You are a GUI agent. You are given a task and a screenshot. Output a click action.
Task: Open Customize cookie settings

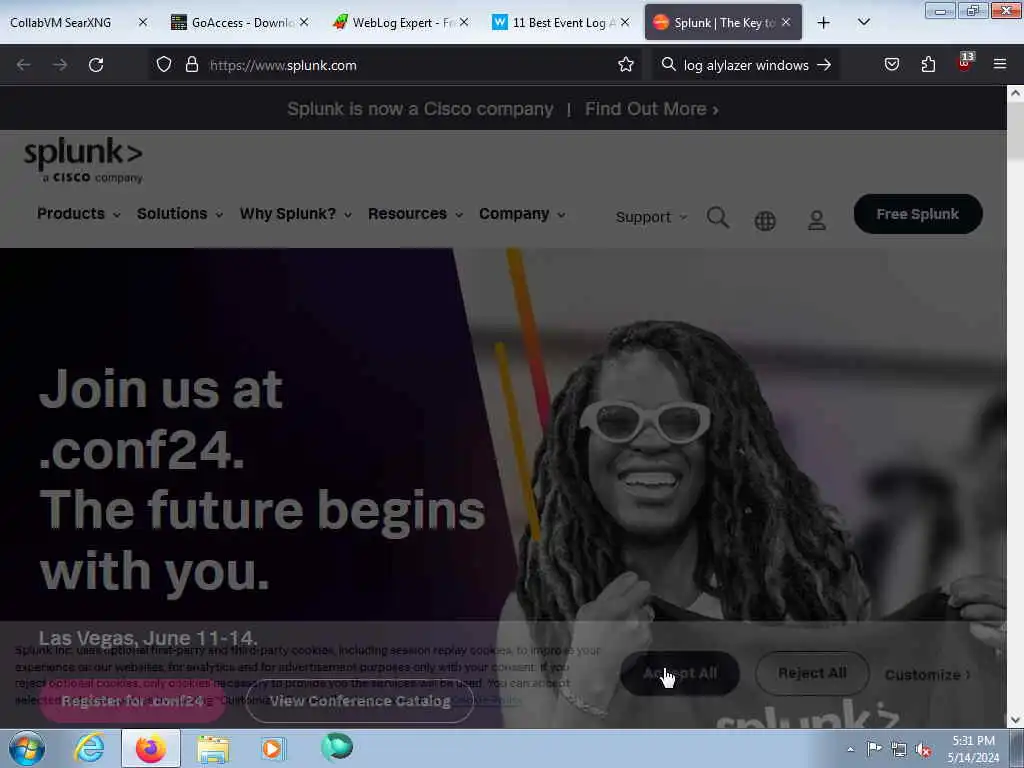pyautogui.click(x=927, y=674)
